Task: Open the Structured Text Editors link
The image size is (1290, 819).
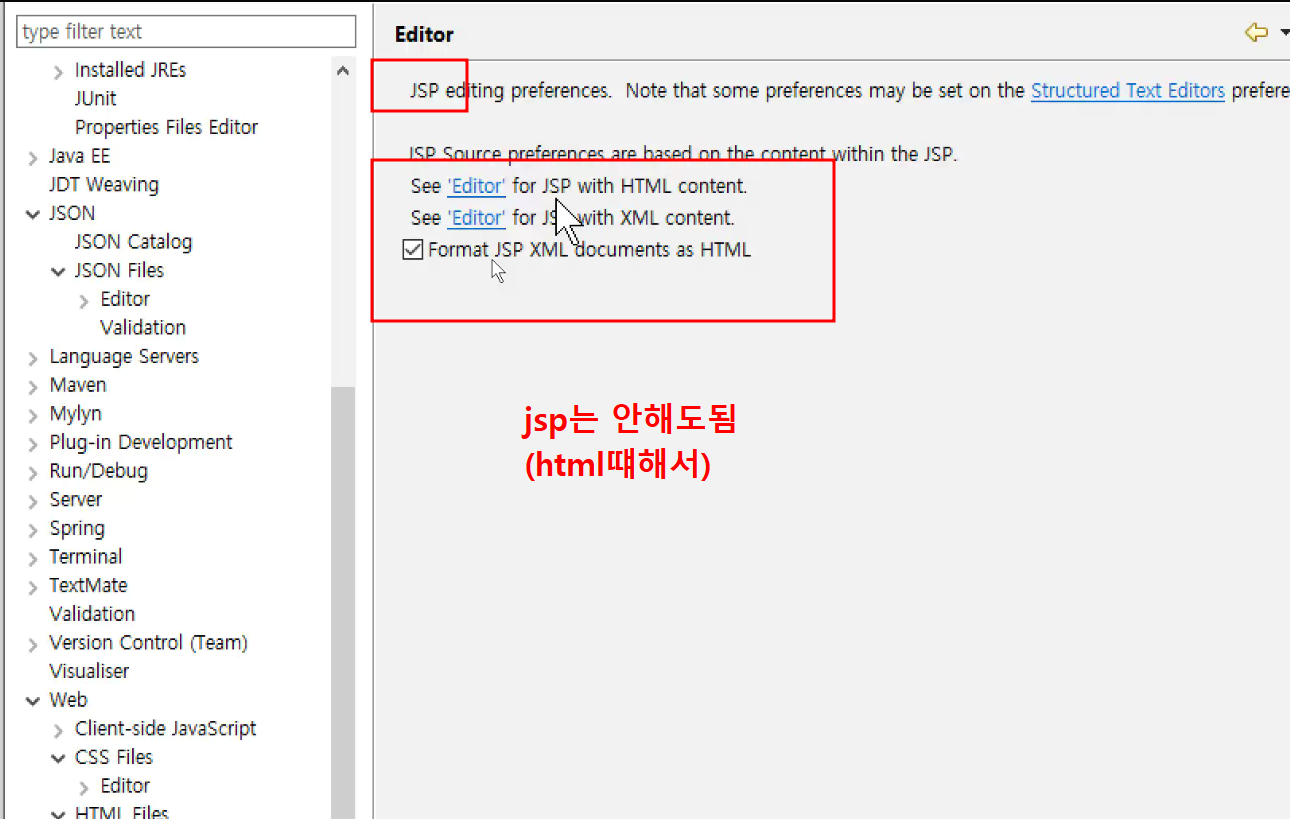Action: click(1128, 91)
